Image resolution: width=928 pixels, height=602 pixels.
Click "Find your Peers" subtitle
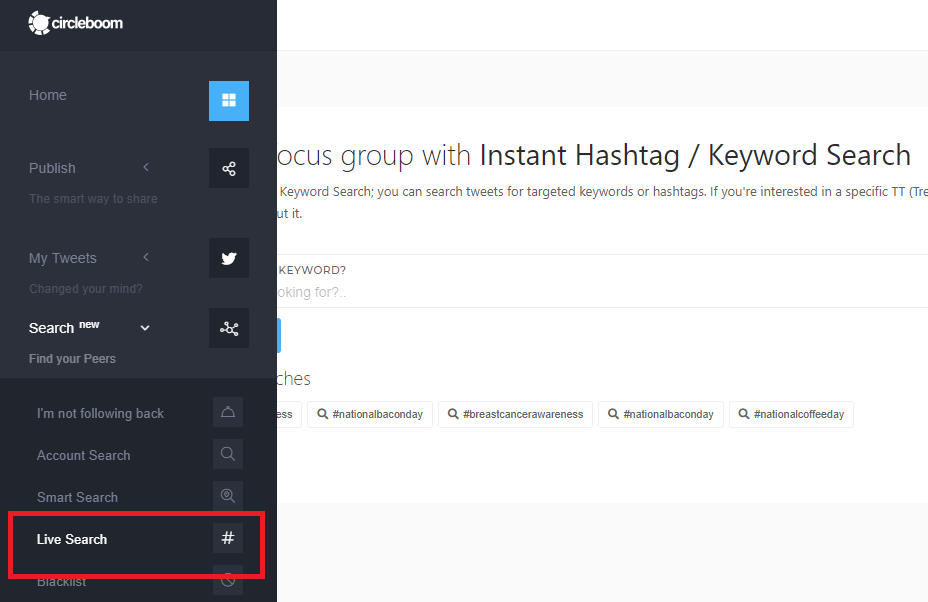[72, 359]
